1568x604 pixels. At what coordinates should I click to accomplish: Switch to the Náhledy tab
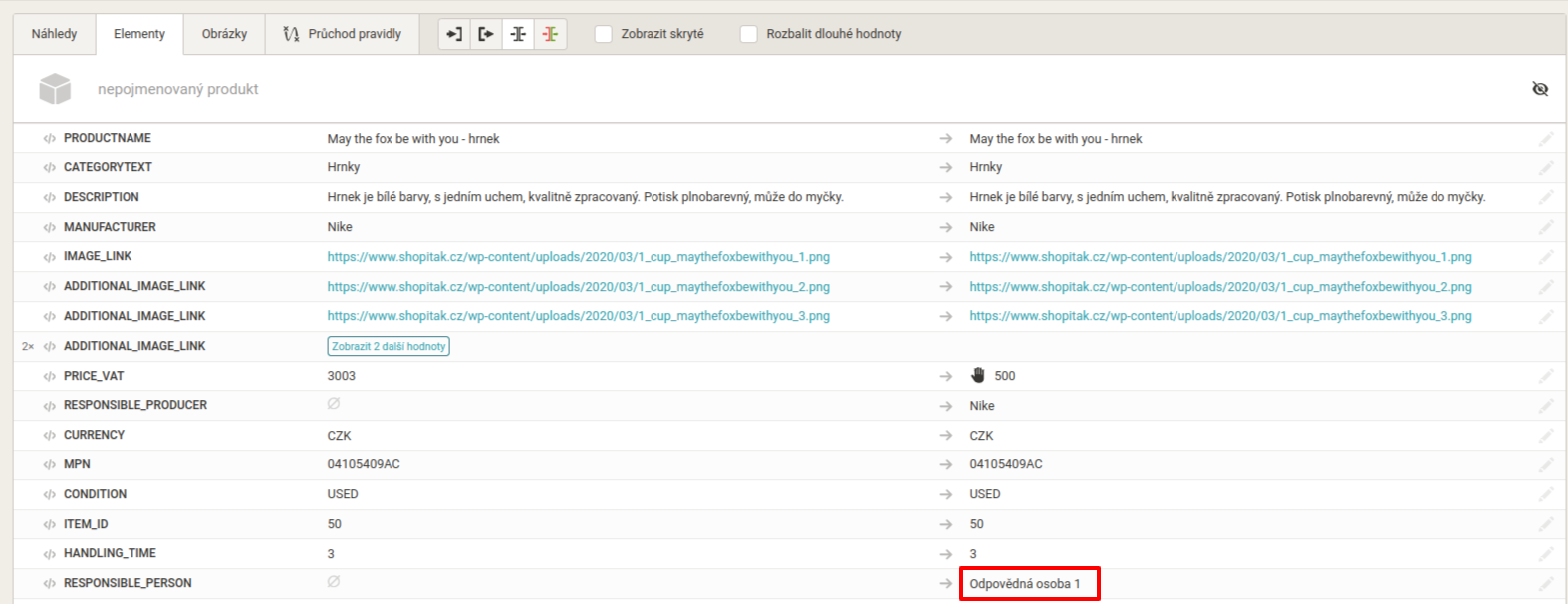[54, 34]
